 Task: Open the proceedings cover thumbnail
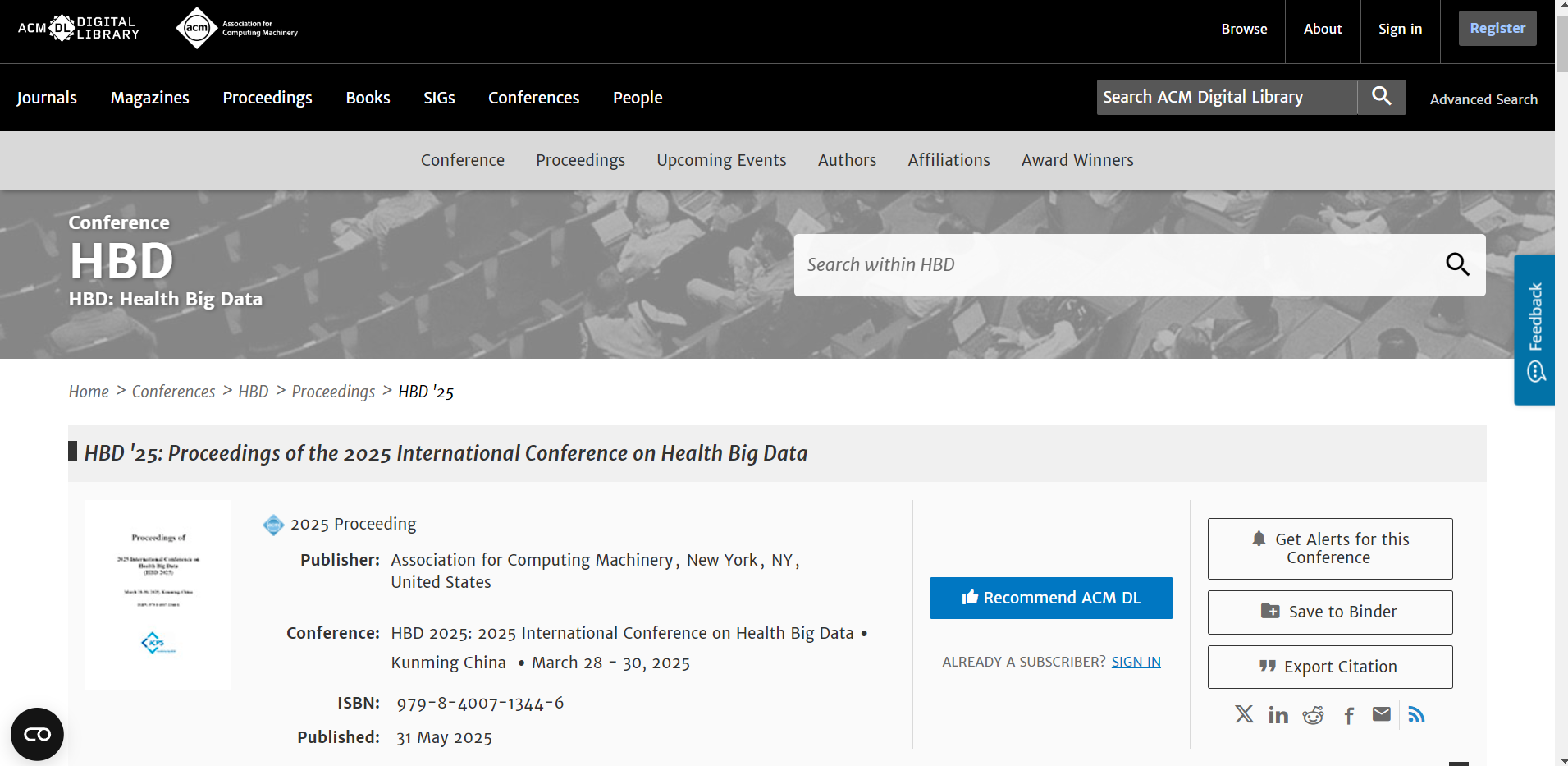(x=158, y=594)
